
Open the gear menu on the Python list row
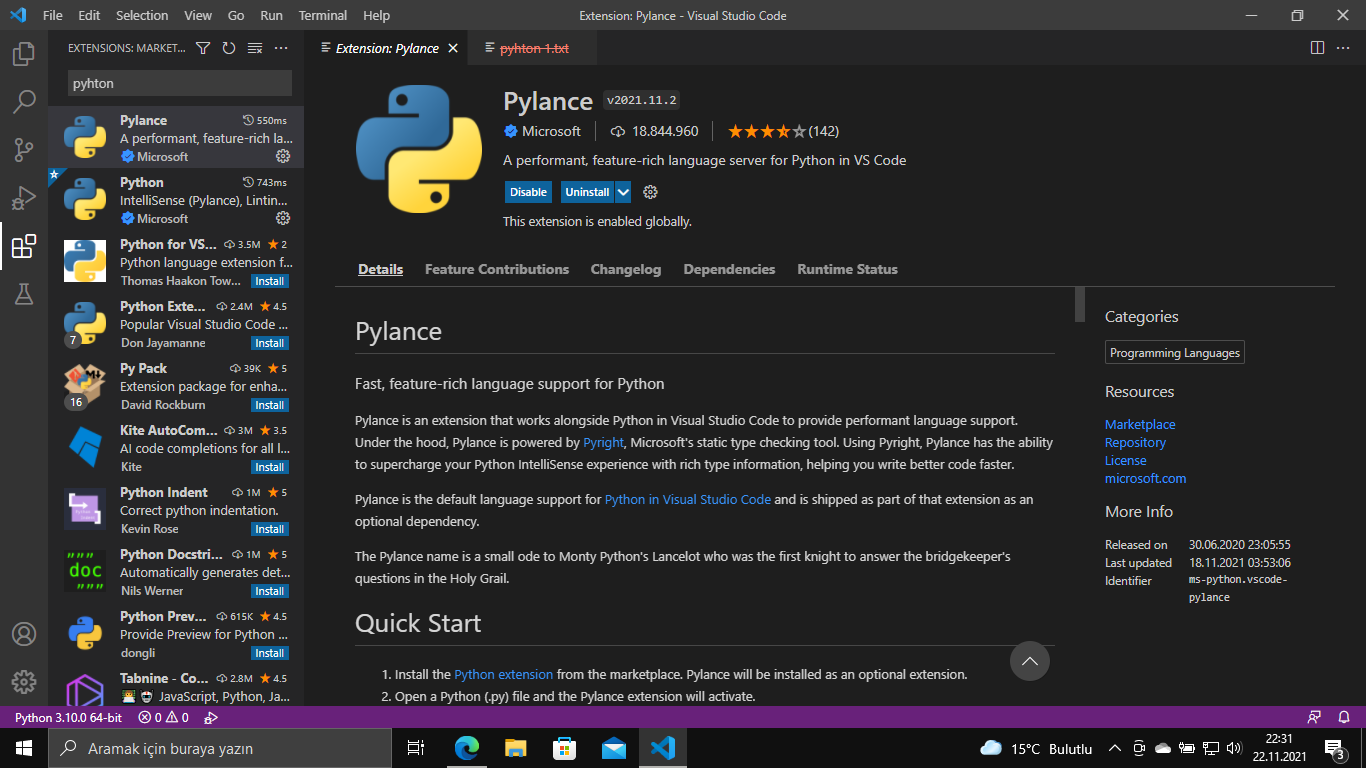[x=283, y=218]
